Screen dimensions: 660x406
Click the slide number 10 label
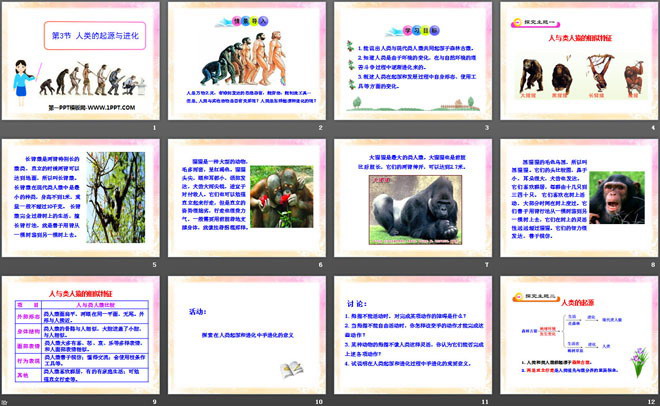319,402
